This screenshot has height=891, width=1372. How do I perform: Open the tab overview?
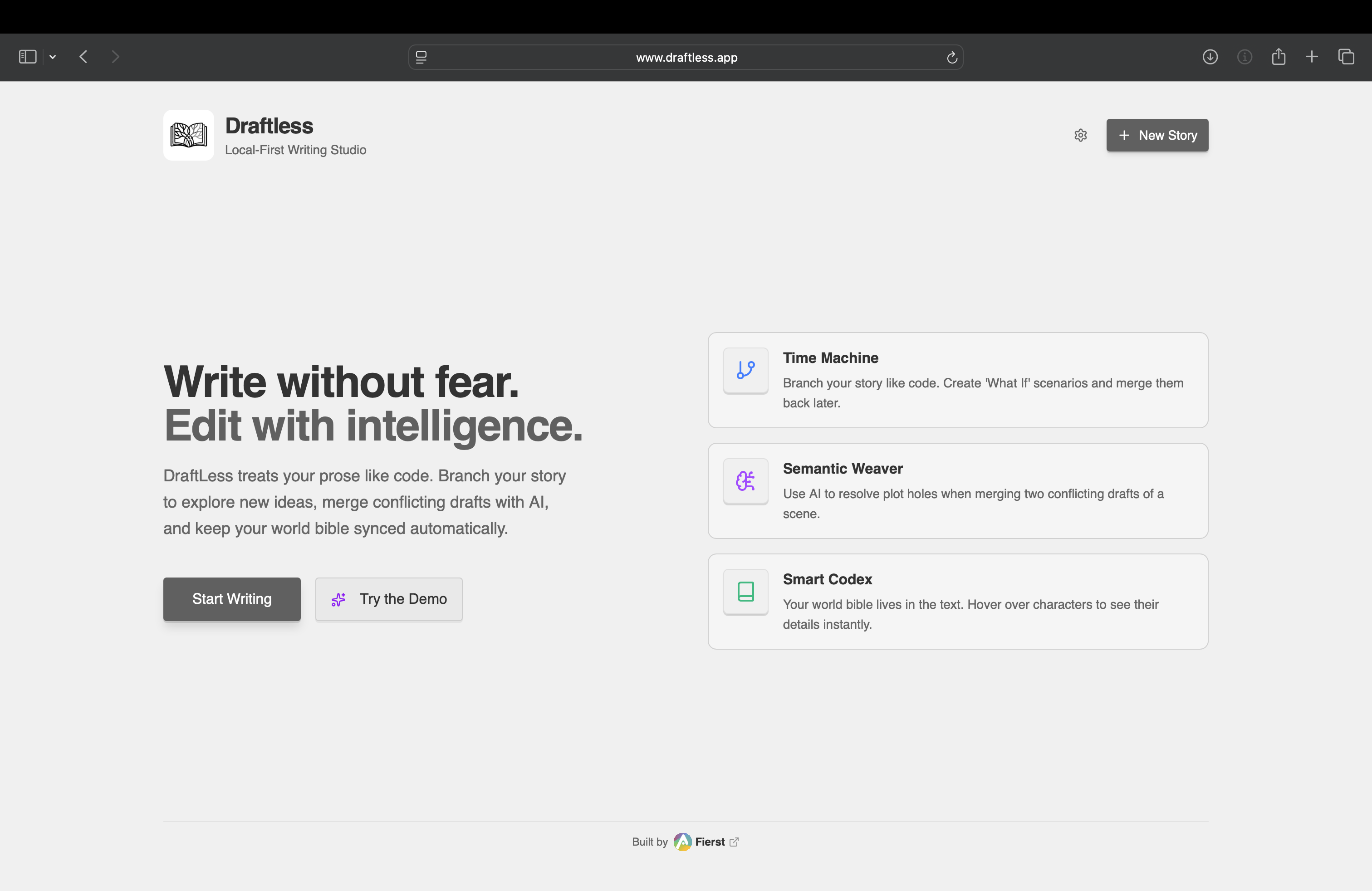click(x=1347, y=56)
